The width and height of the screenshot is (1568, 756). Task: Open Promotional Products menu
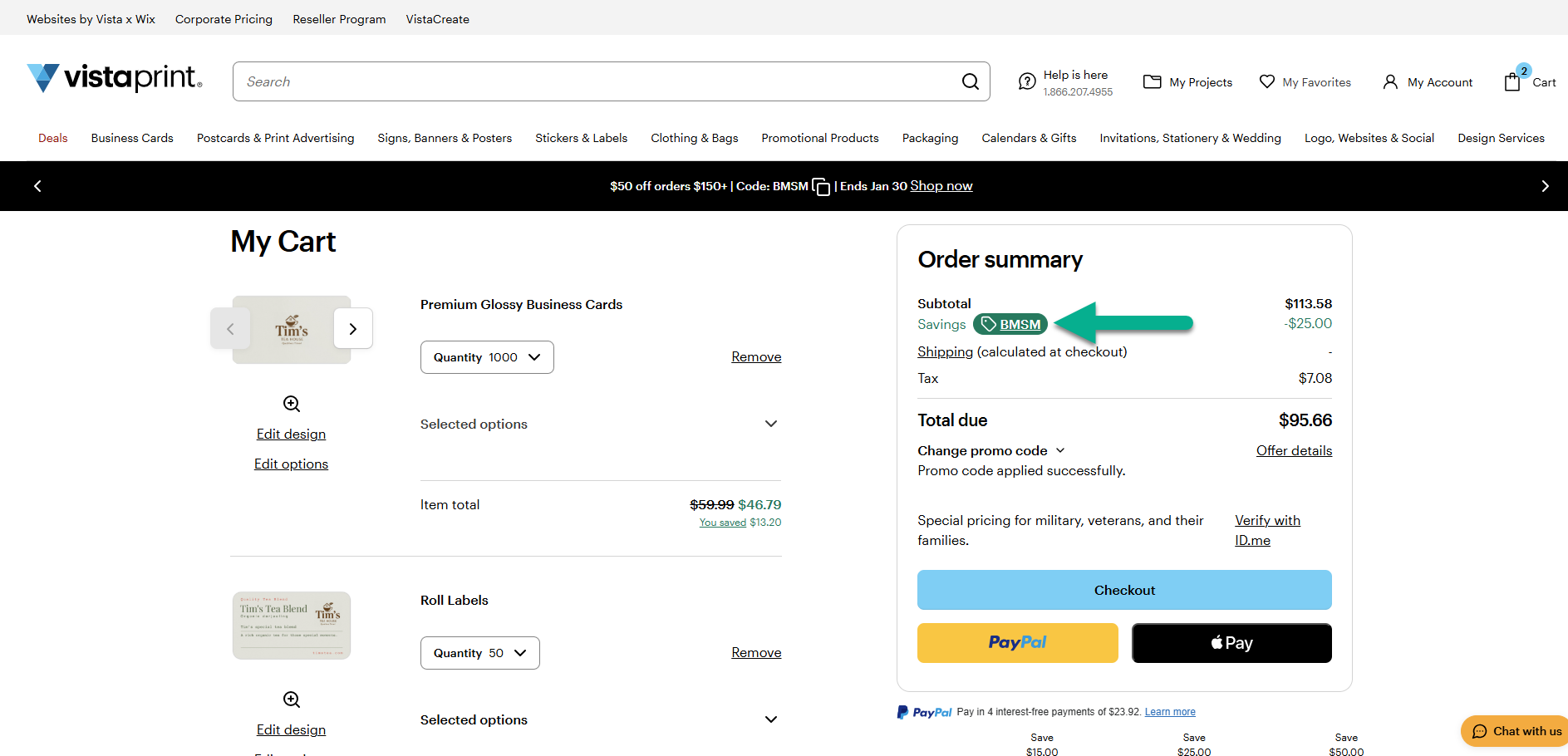click(820, 138)
